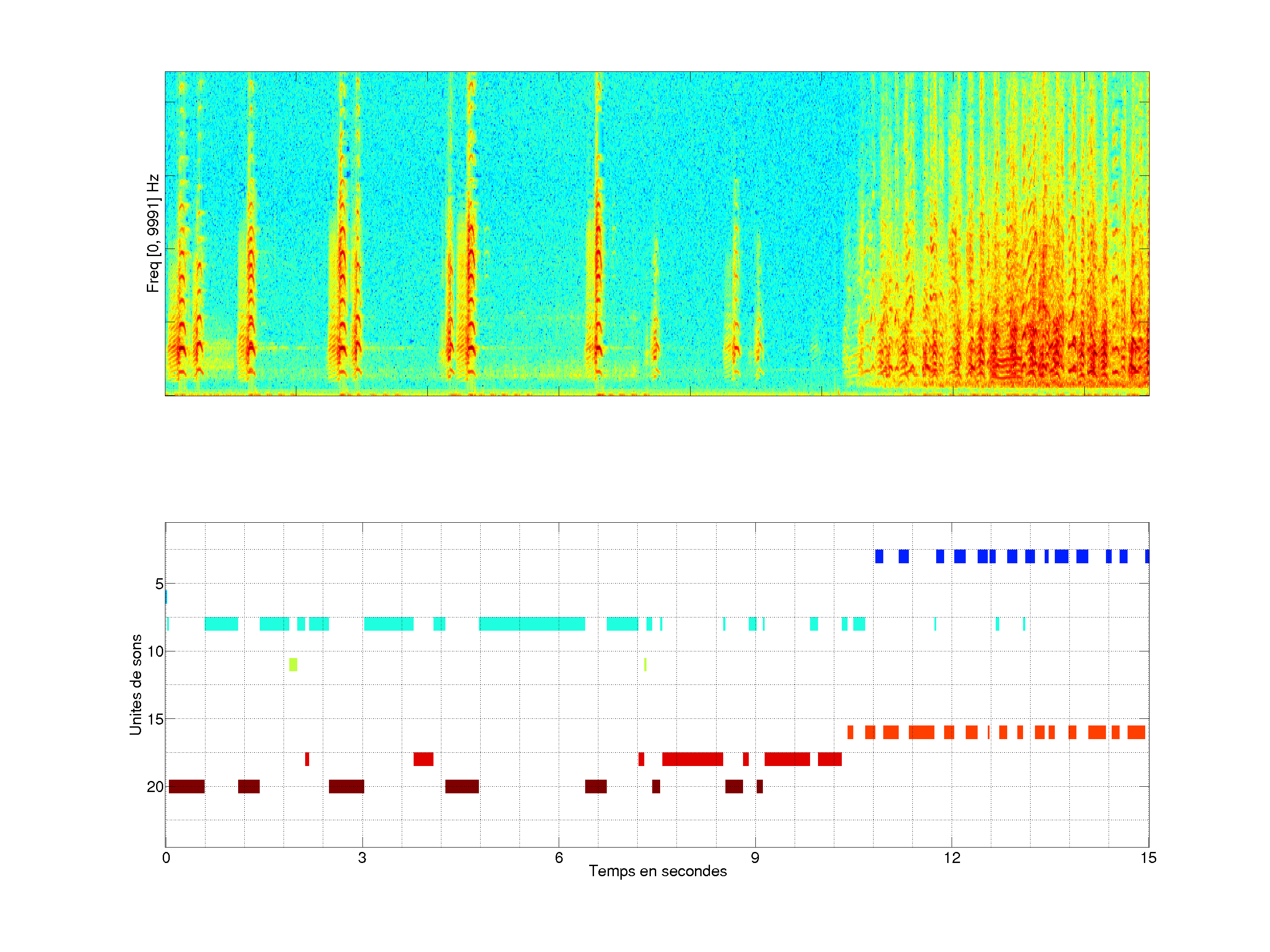Click the 'Temps en secondes' x-axis label
Image resolution: width=1270 pixels, height=952 pixels.
point(657,871)
